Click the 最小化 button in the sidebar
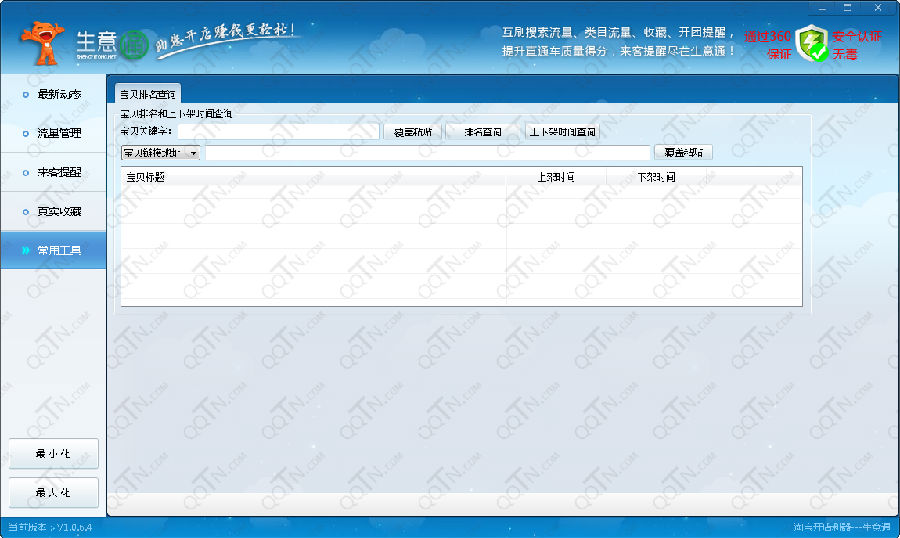Screen dimensions: 900x538 pyautogui.click(x=53, y=453)
